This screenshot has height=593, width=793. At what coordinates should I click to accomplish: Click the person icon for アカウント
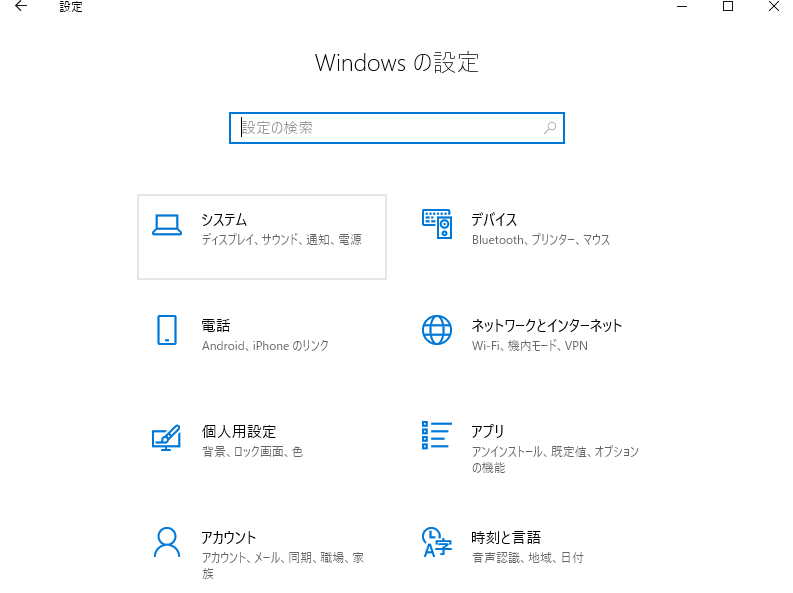pyautogui.click(x=166, y=542)
